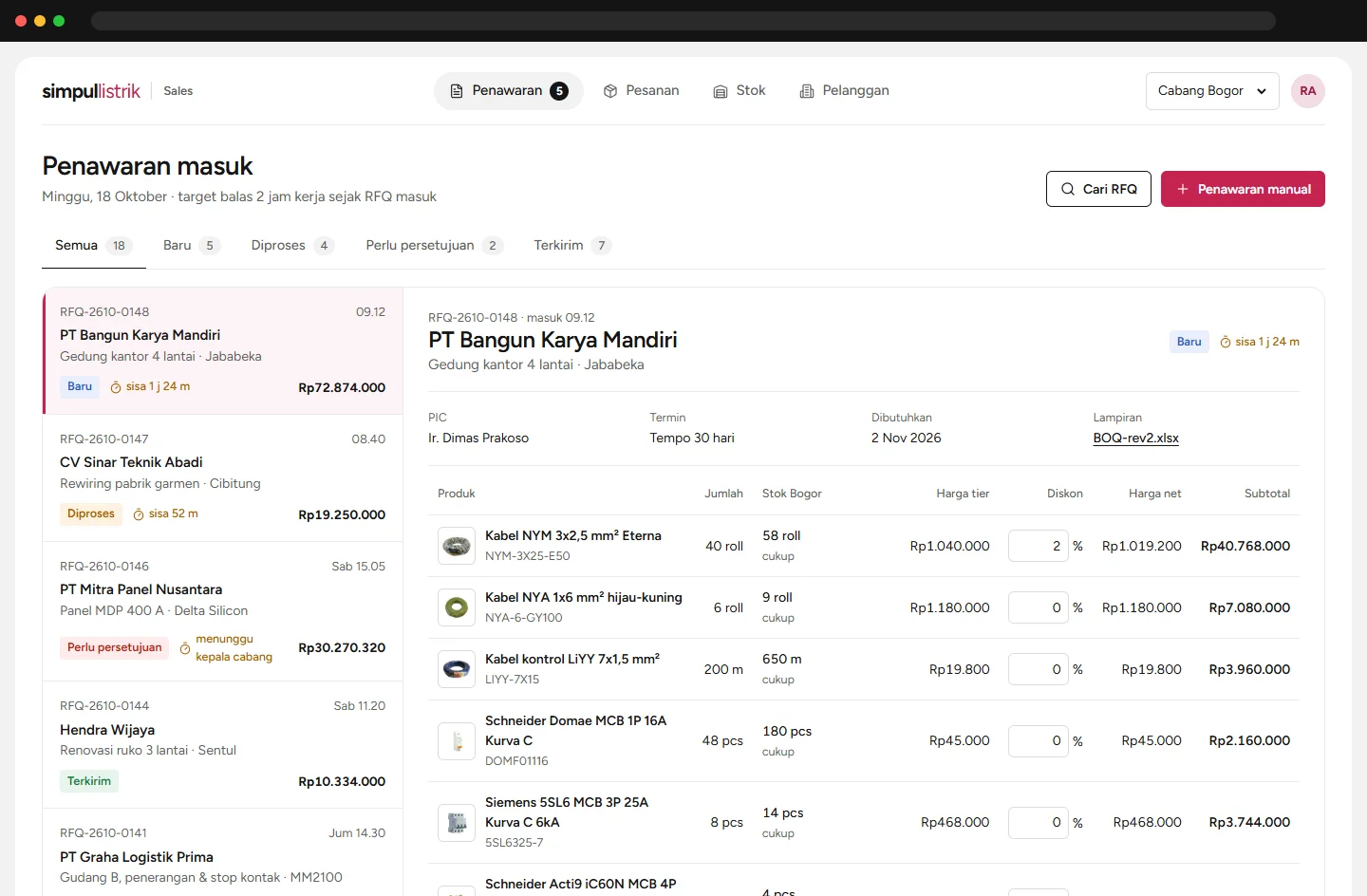This screenshot has height=896, width=1367.
Task: Create a Penawaran manual
Action: click(1243, 189)
